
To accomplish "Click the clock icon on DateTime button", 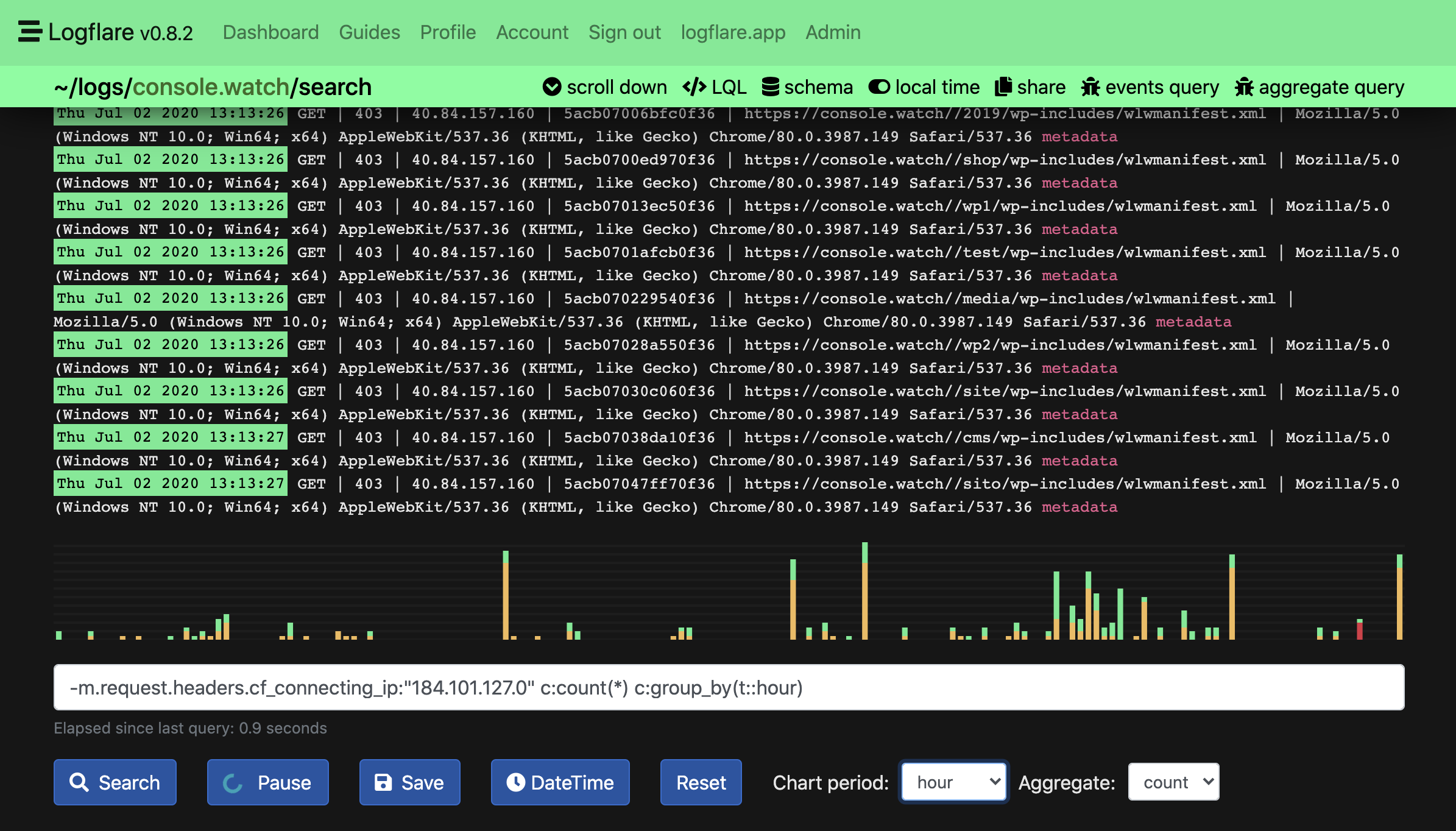I will coord(515,782).
